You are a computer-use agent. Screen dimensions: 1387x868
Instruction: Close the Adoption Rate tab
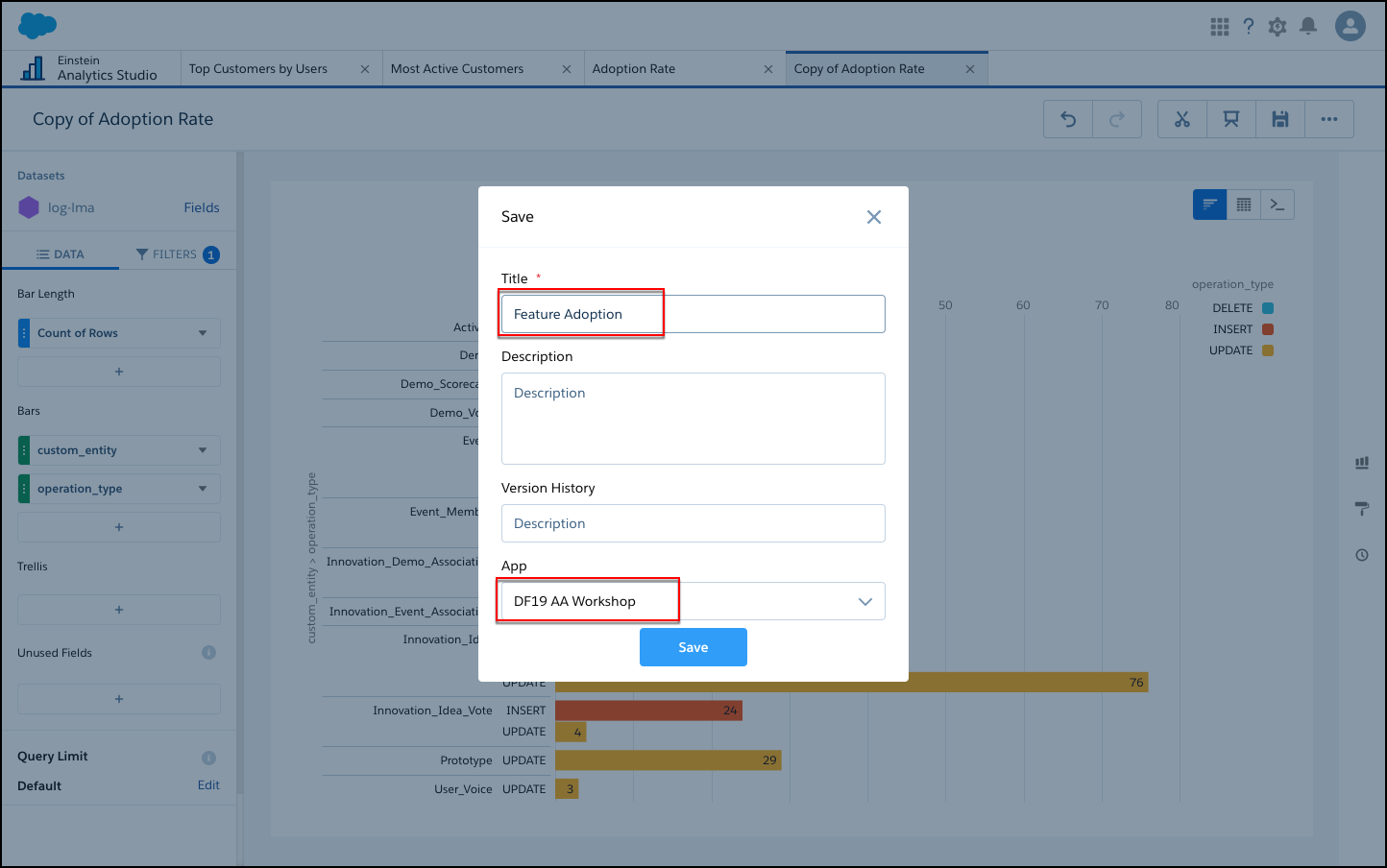click(768, 69)
